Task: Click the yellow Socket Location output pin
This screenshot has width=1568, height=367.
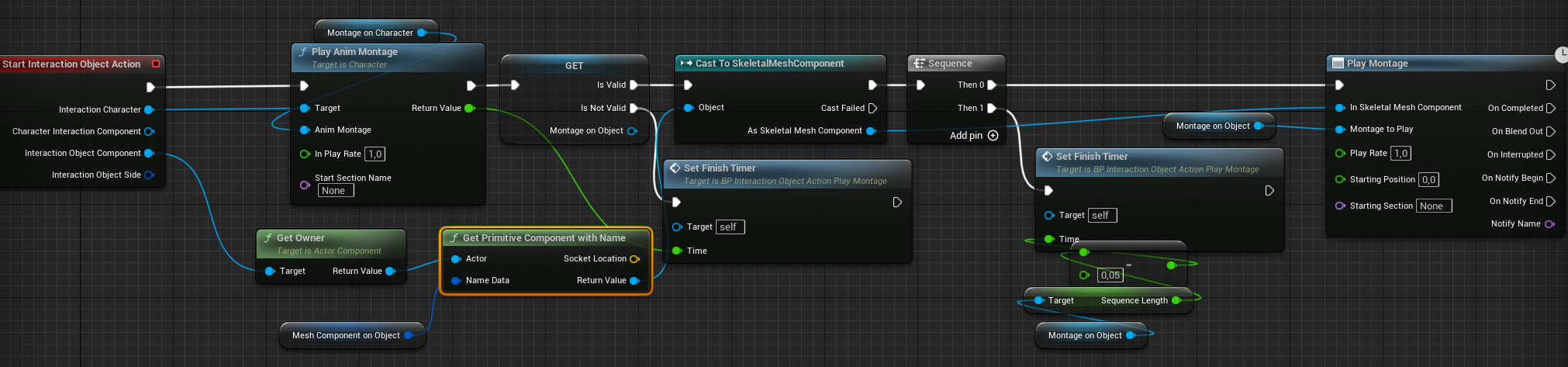Action: (634, 259)
